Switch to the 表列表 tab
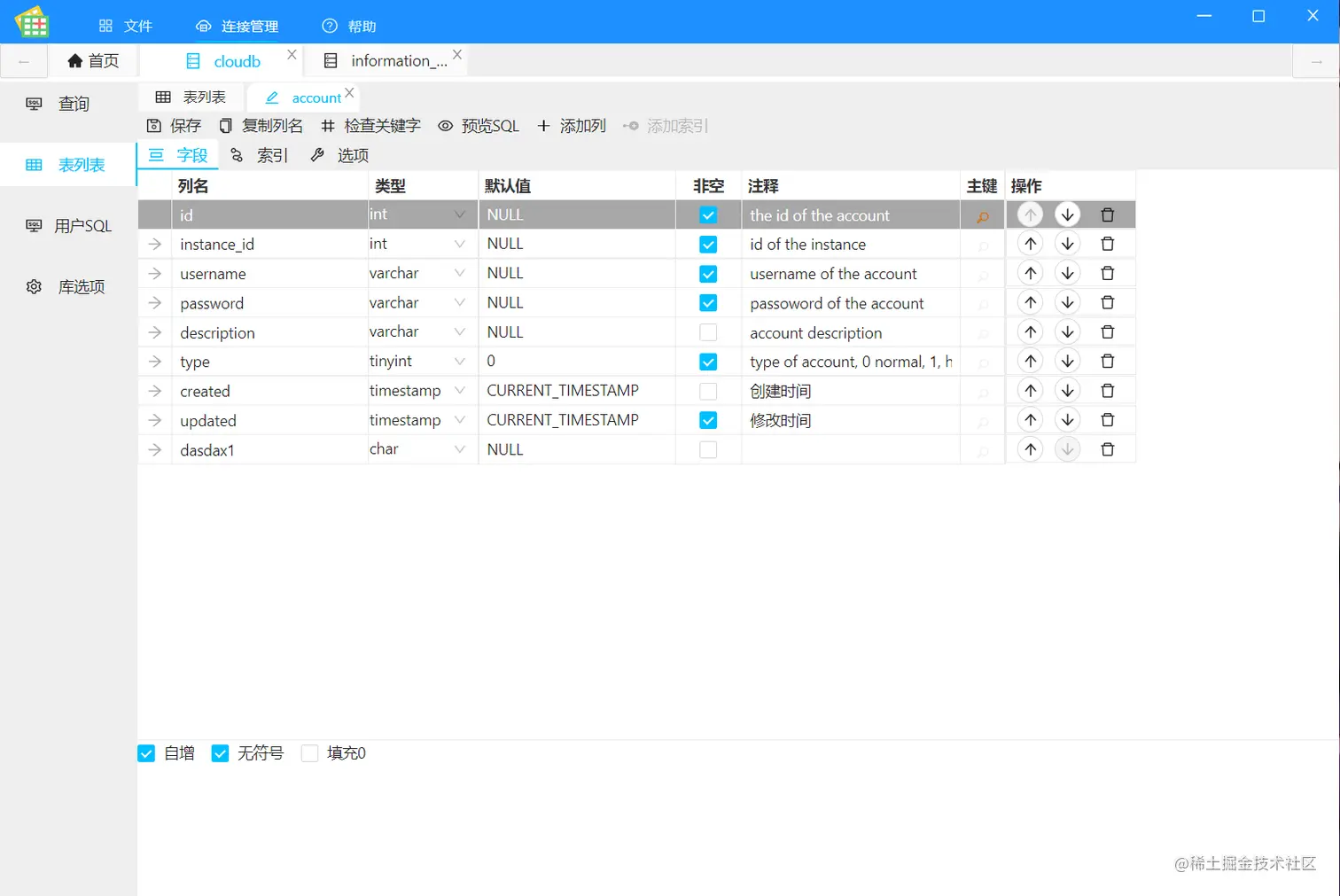The image size is (1340, 896). coord(191,97)
